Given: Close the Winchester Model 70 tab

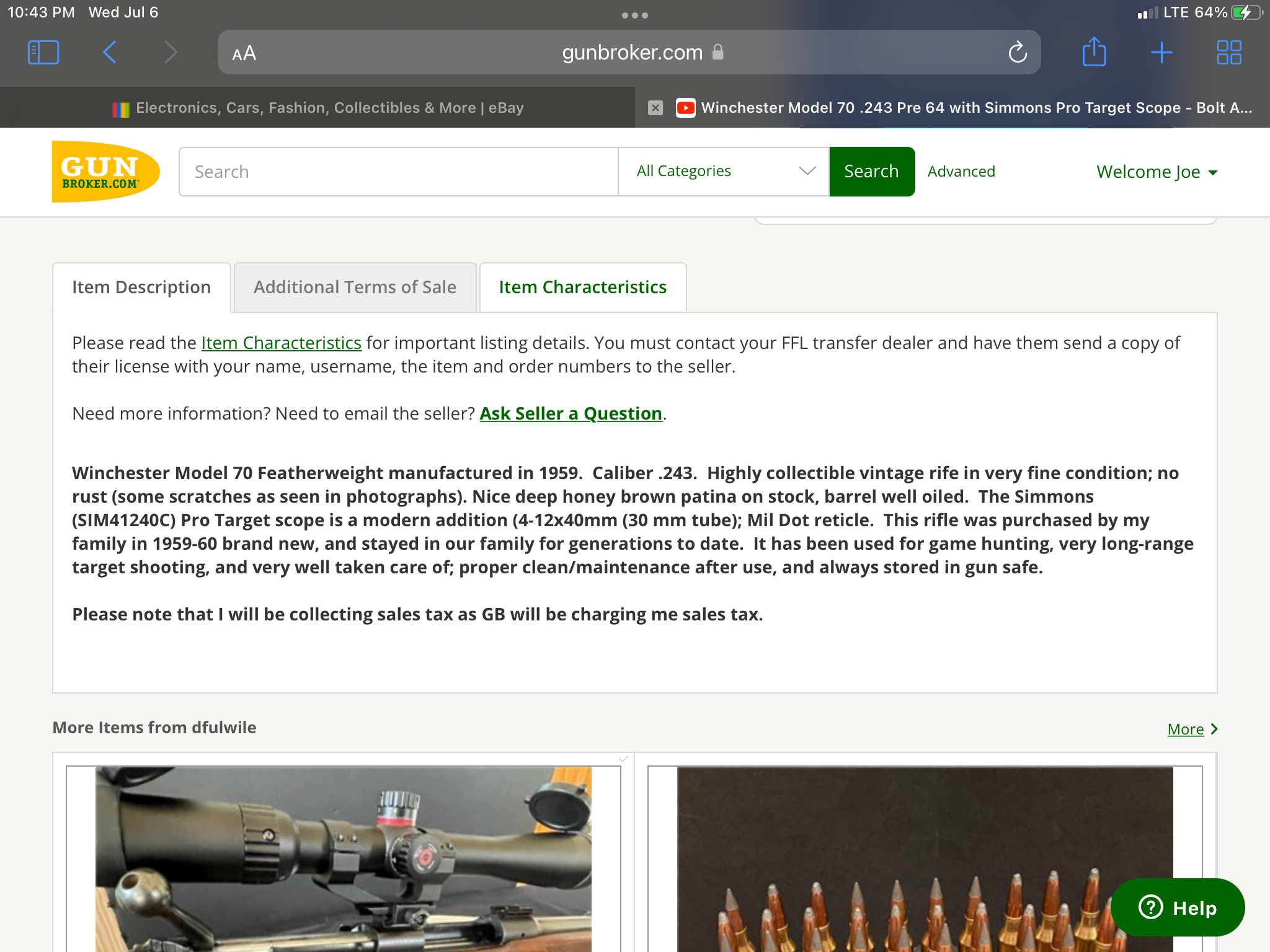Looking at the screenshot, I should [655, 108].
